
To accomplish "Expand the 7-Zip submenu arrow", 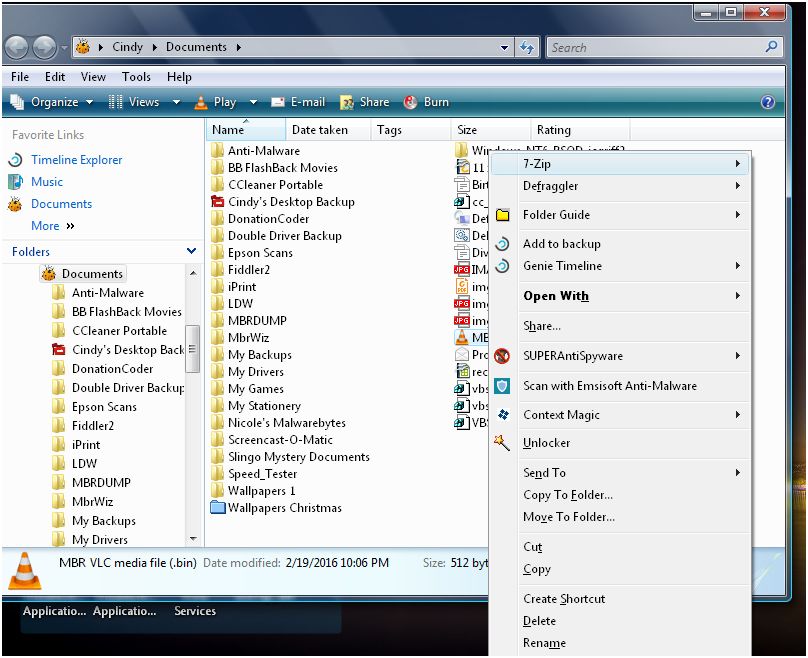I will click(x=738, y=164).
